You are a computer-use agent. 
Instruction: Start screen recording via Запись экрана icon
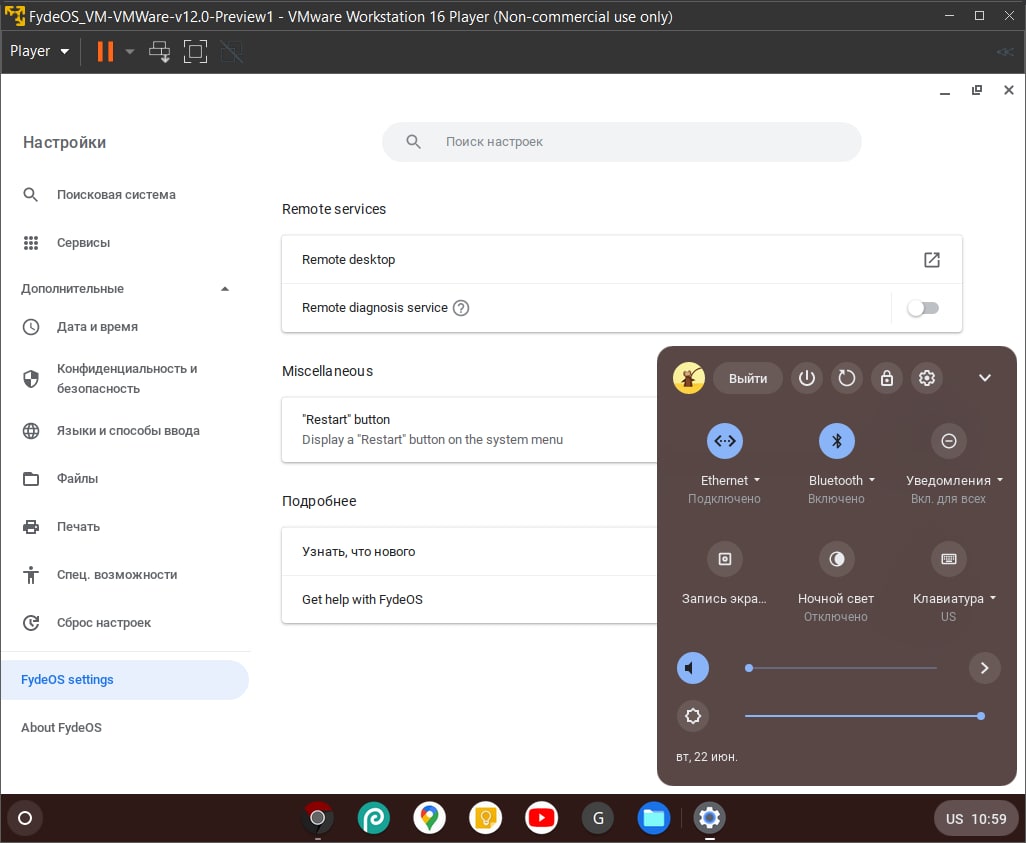coord(725,559)
